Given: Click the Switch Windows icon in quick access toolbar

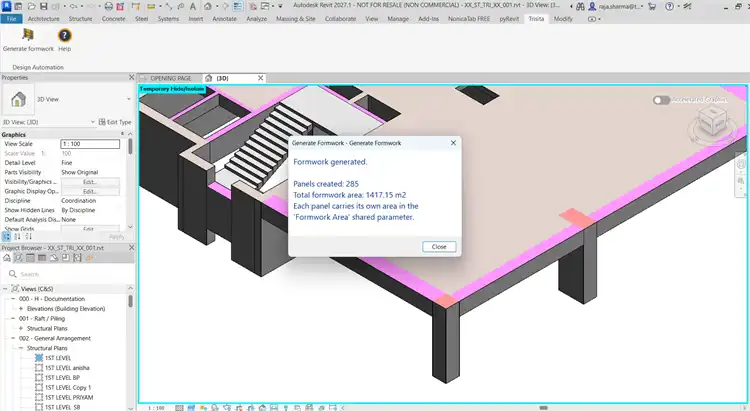Looking at the screenshot, I should (265, 6).
